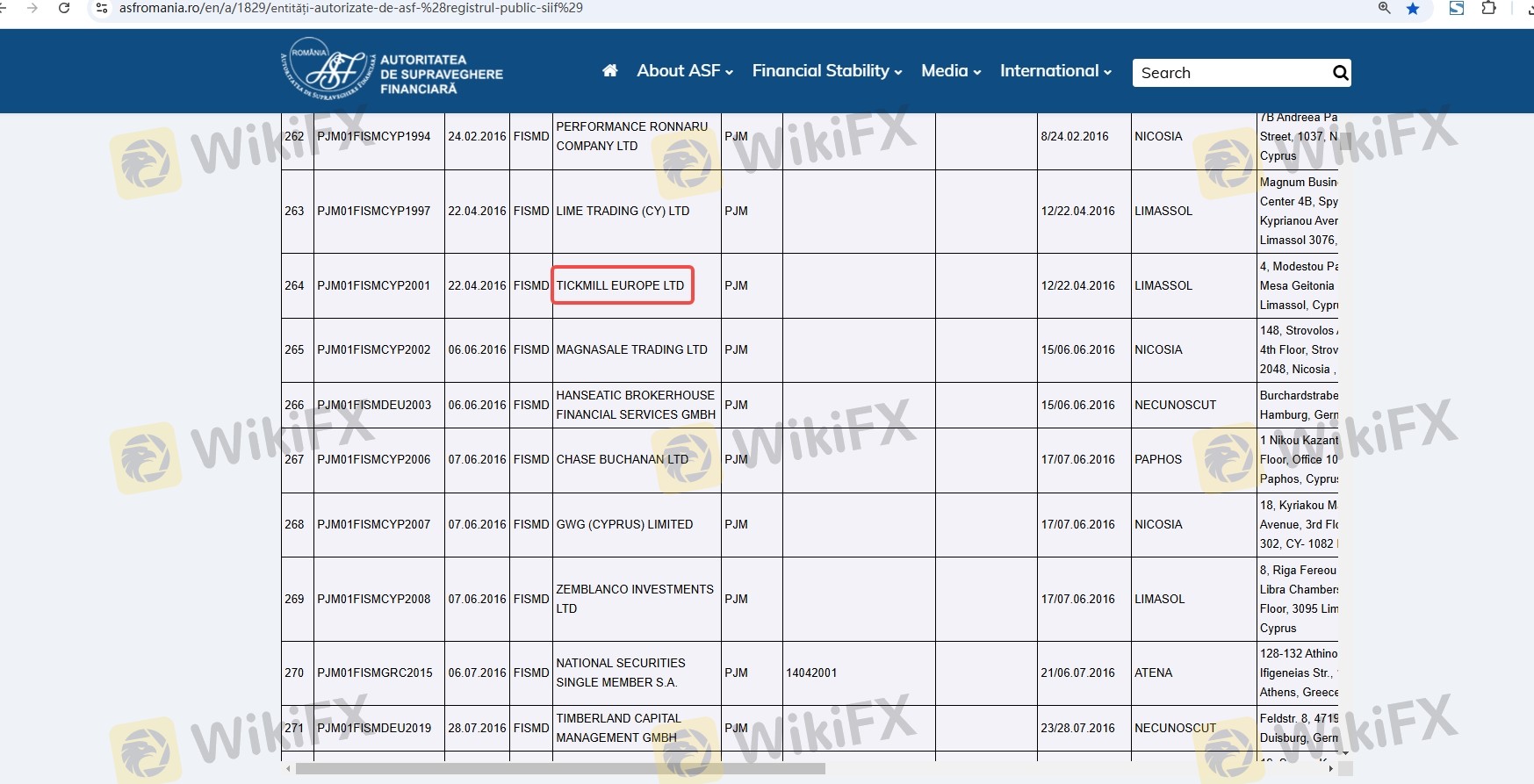Expand the Financial Stability dropdown
The width and height of the screenshot is (1534, 784).
(826, 71)
